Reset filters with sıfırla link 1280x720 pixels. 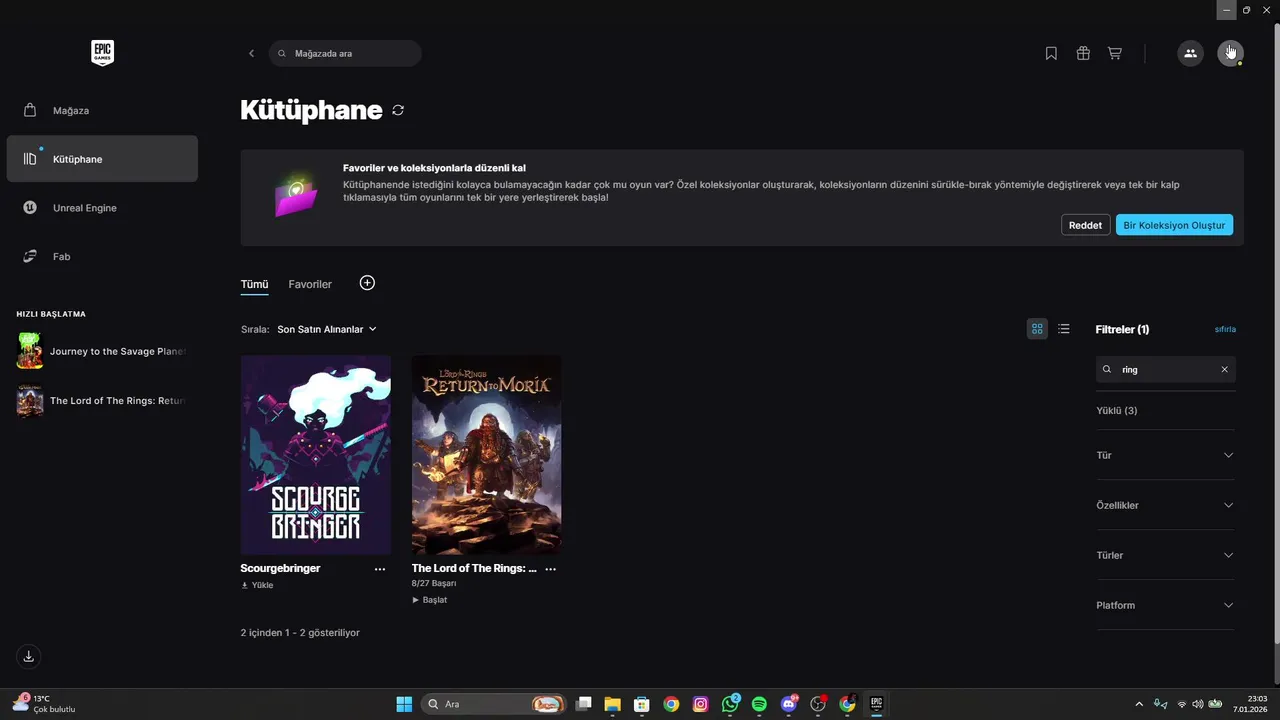[1225, 329]
